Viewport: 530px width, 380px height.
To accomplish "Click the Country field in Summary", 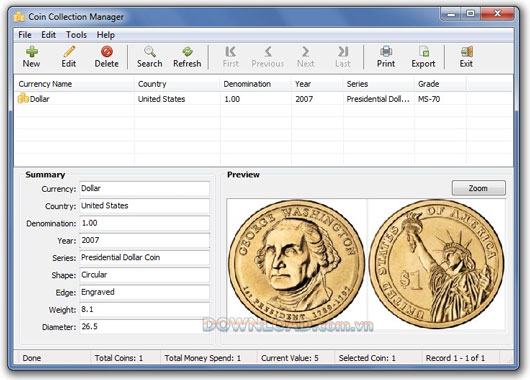I will point(145,206).
